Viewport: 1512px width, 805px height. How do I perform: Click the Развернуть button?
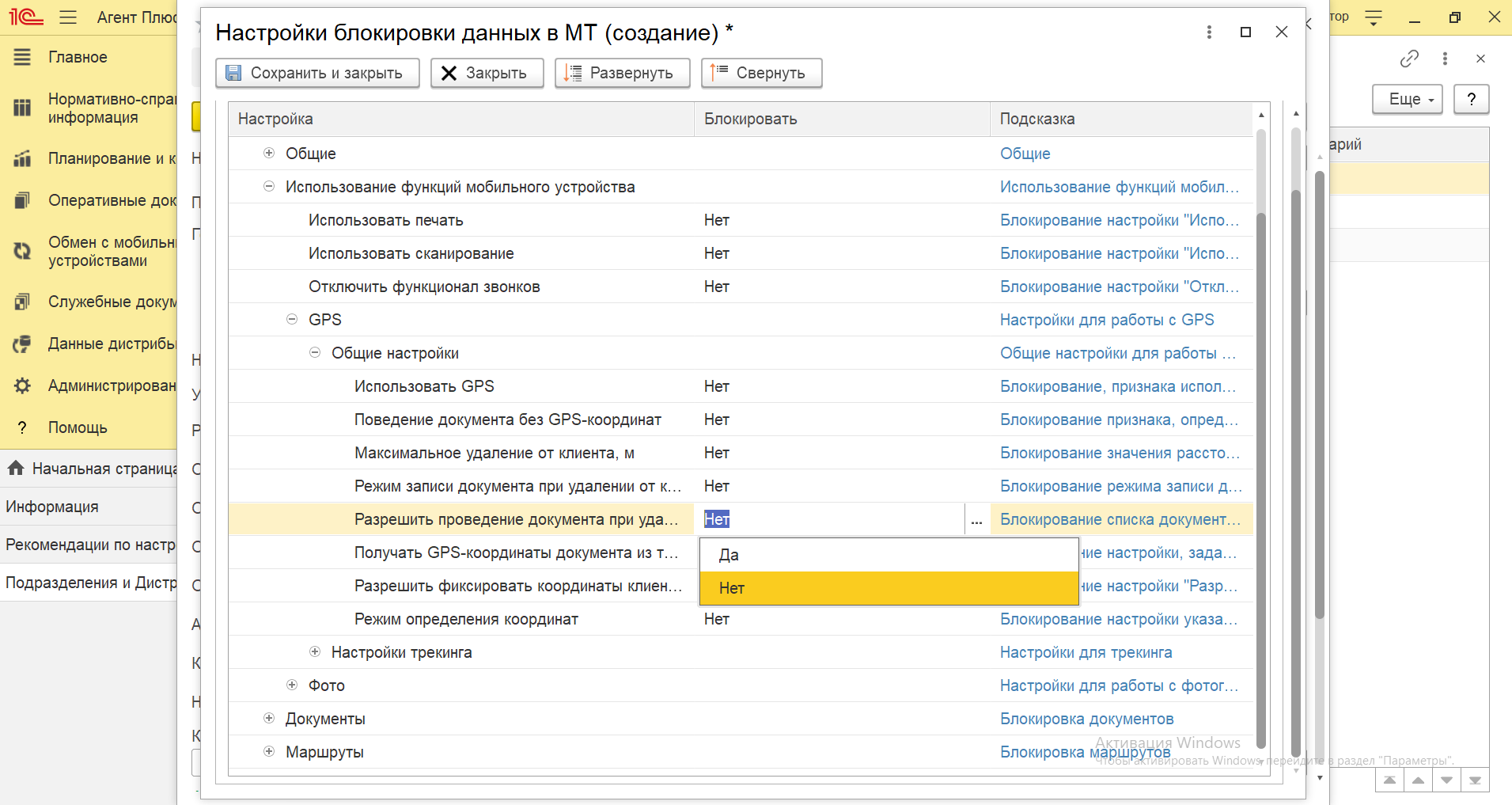(x=622, y=73)
